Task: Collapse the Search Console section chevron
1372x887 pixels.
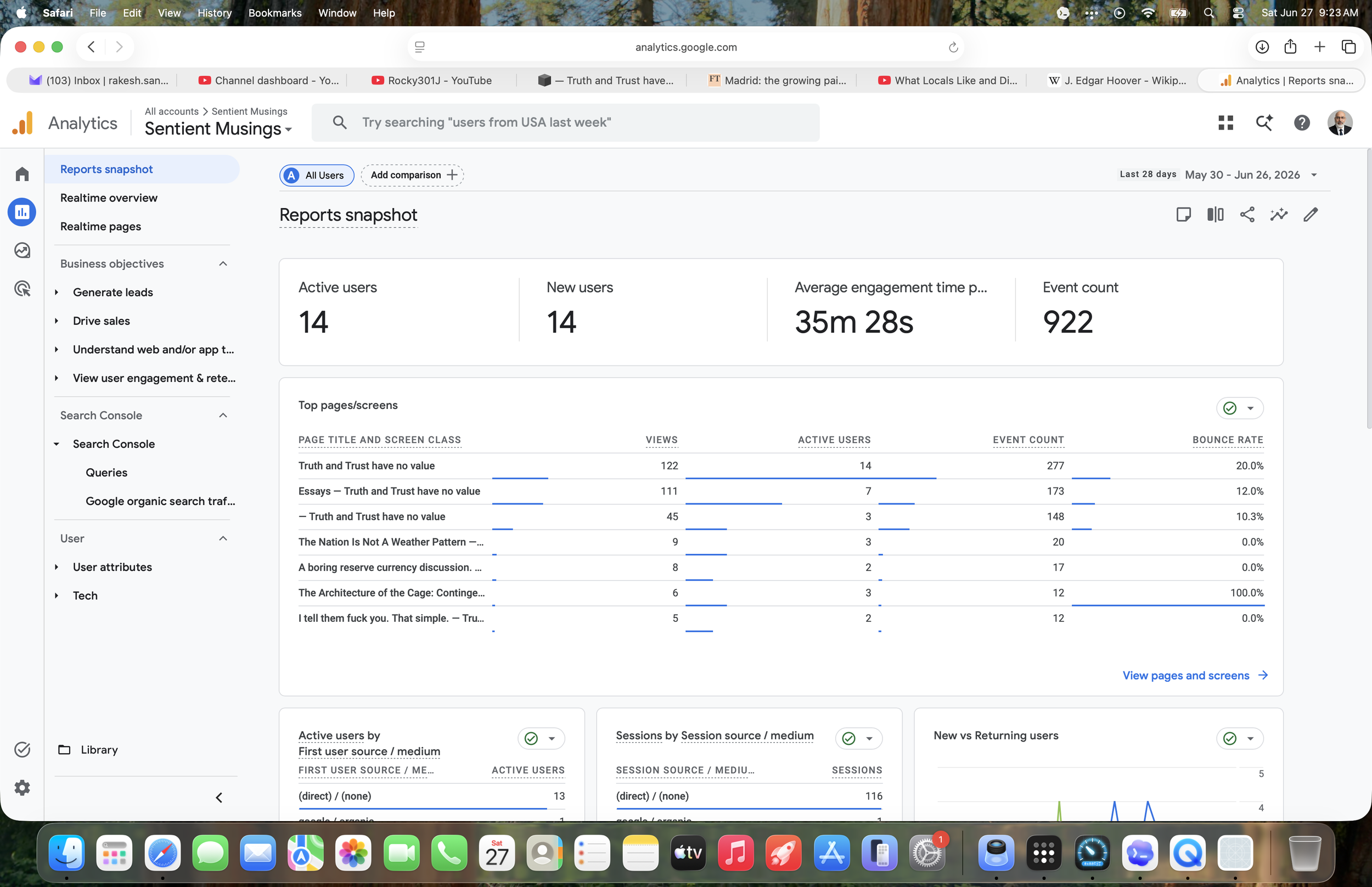Action: (223, 416)
